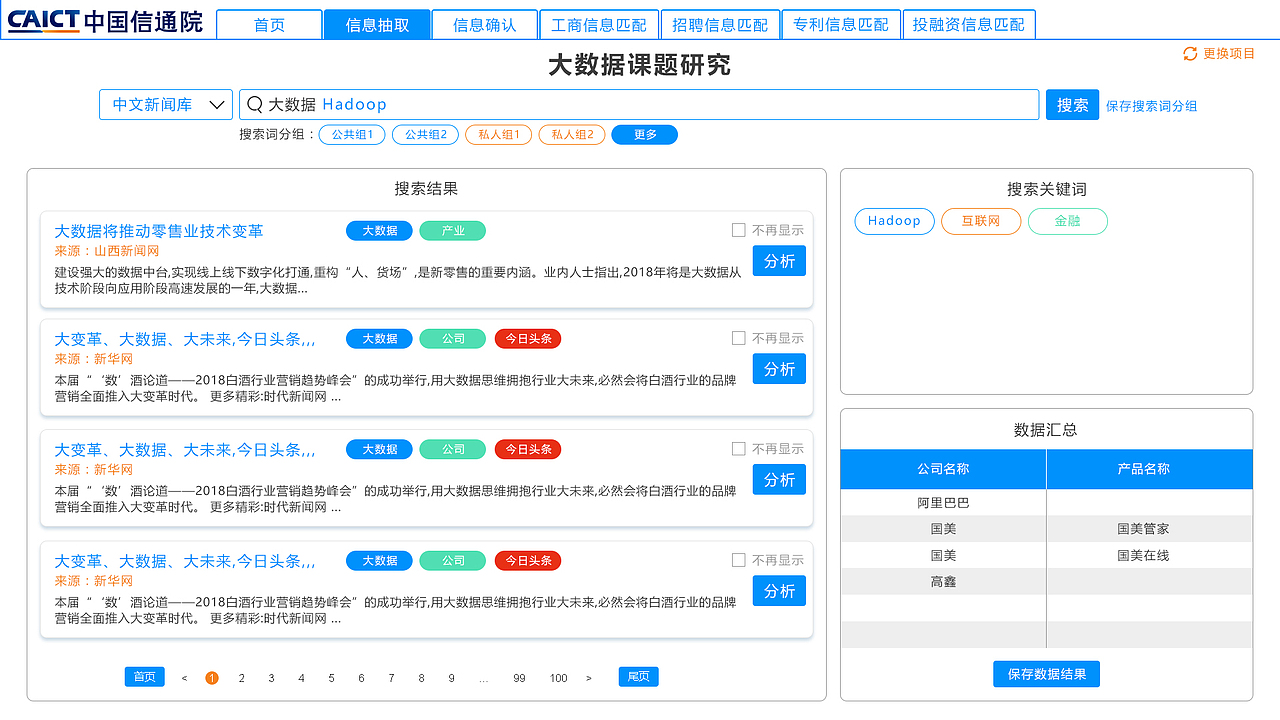Go to the 信息确认 tab
1280x720 pixels.
[485, 25]
